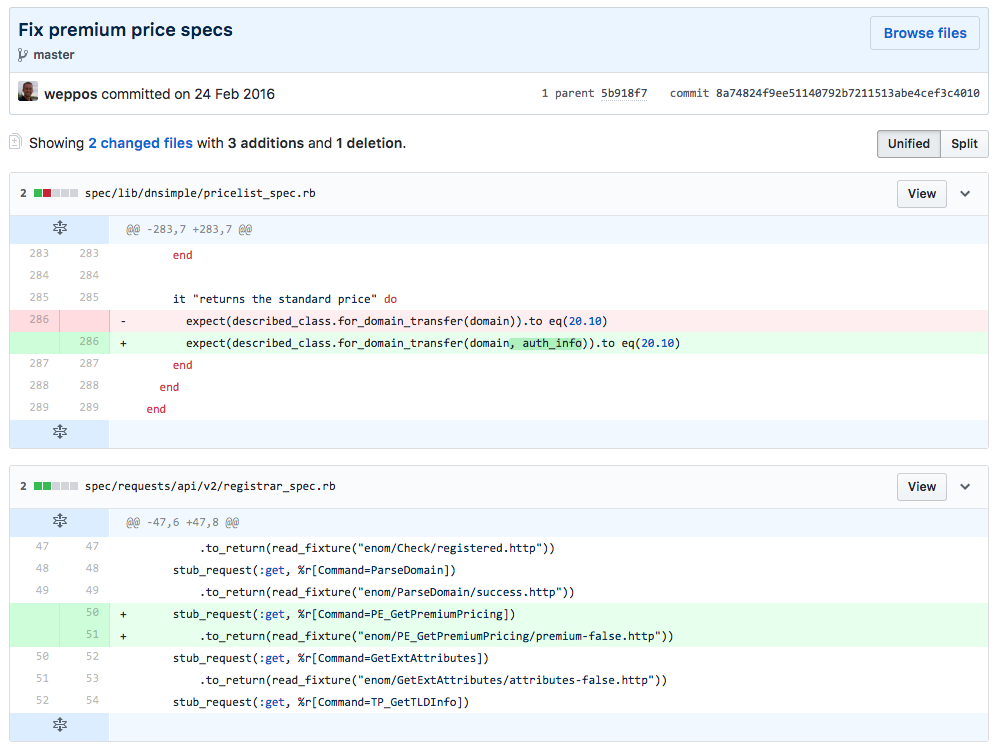
Task: Click diffstat bar for pricelist_spec.rb
Action: tap(56, 193)
